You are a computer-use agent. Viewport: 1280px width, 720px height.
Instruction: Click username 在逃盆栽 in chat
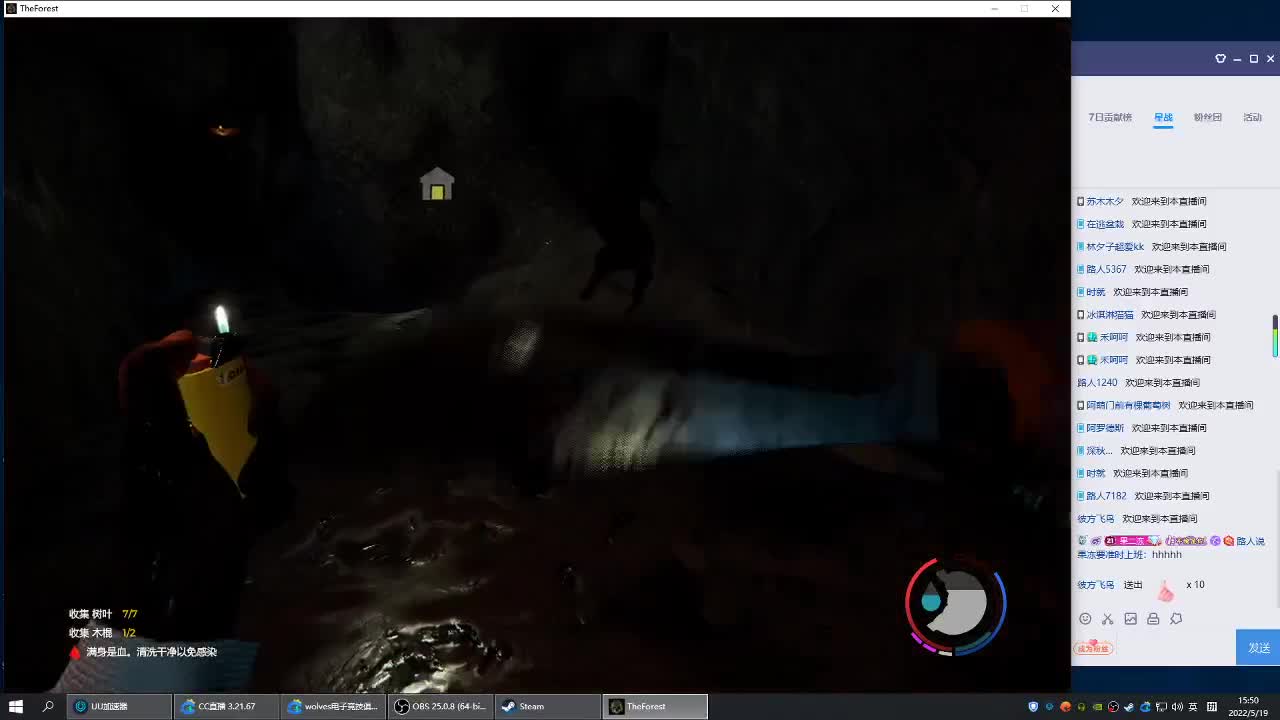pyautogui.click(x=1105, y=224)
